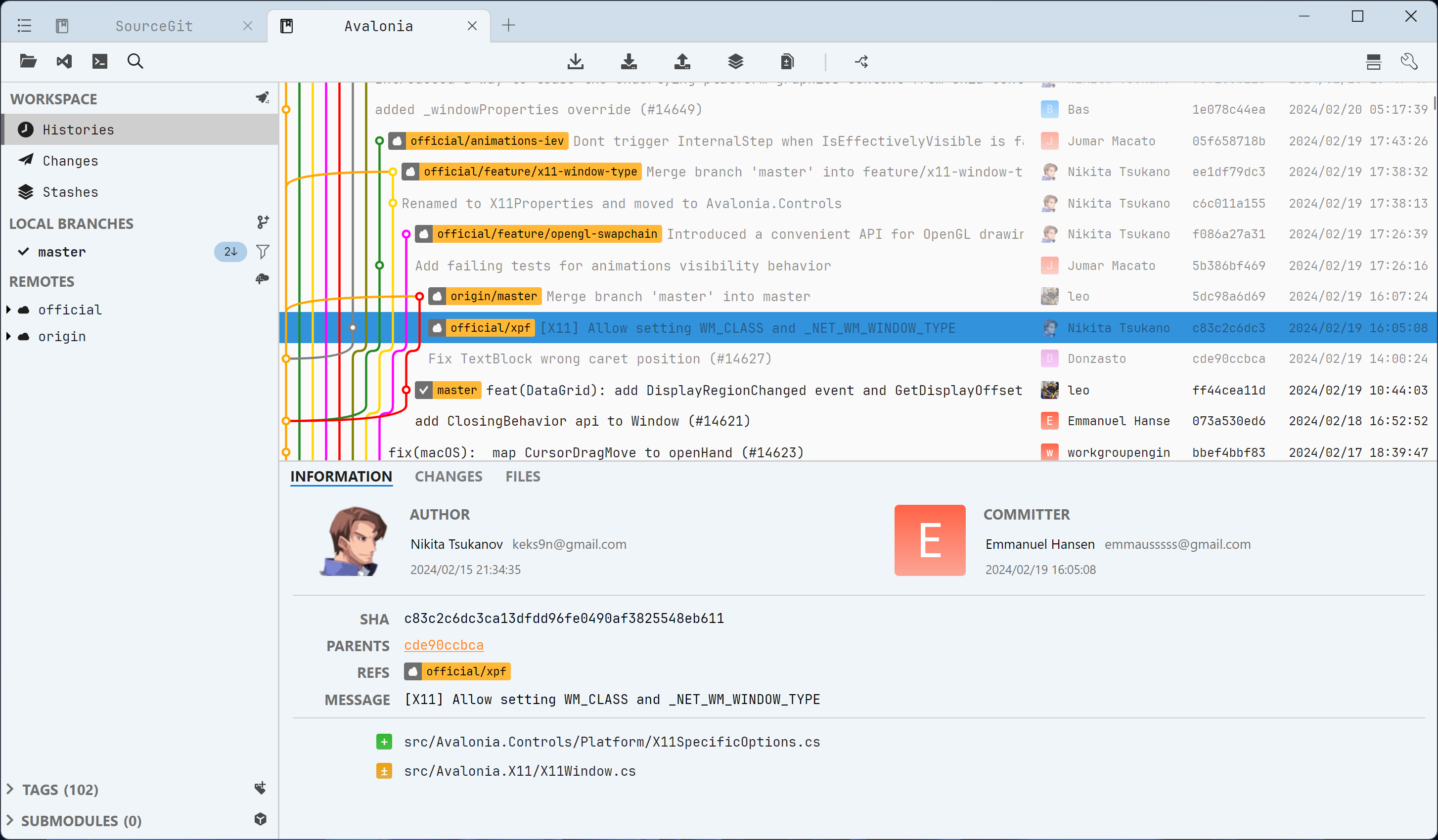This screenshot has height=840, width=1438.
Task: Click the create new branch icon
Action: pyautogui.click(x=262, y=222)
